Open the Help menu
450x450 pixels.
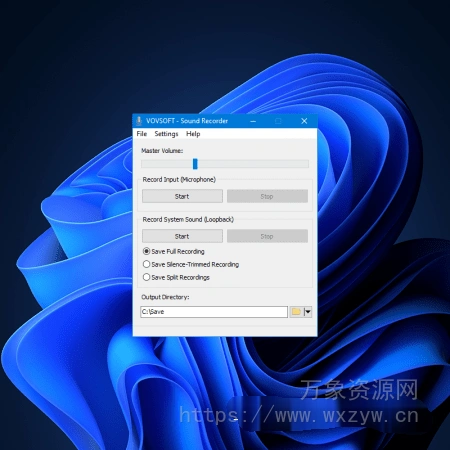coord(193,134)
